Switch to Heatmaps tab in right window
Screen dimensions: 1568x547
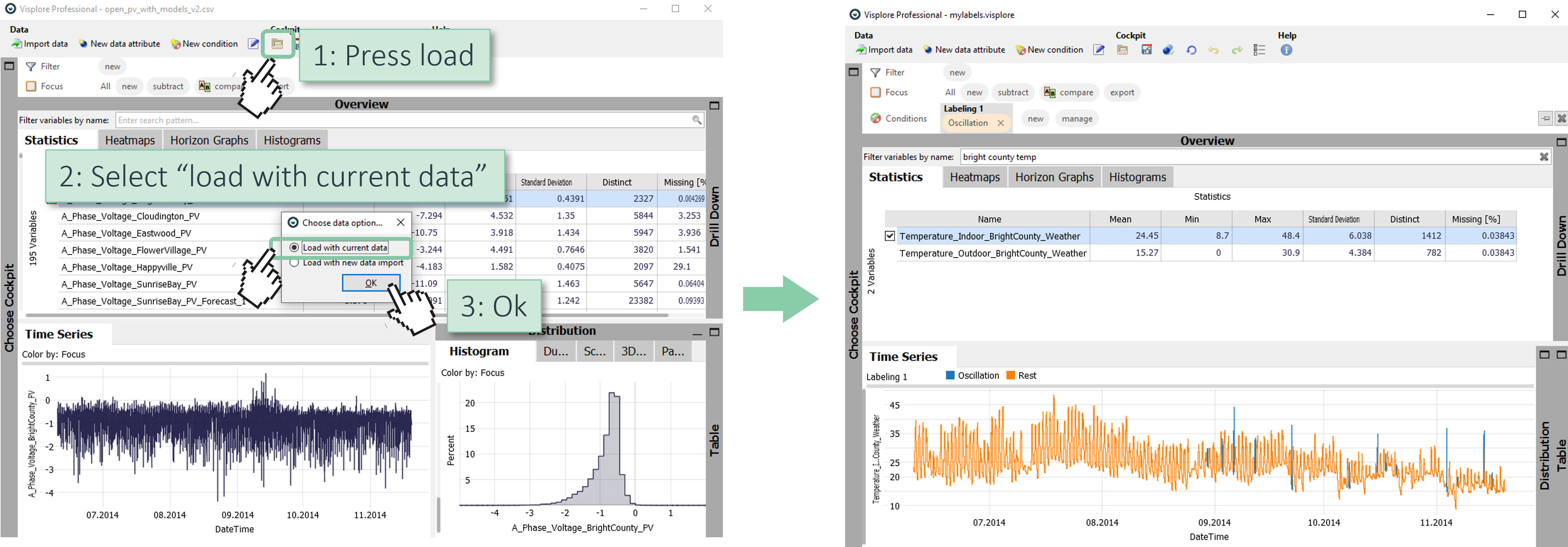tap(974, 177)
